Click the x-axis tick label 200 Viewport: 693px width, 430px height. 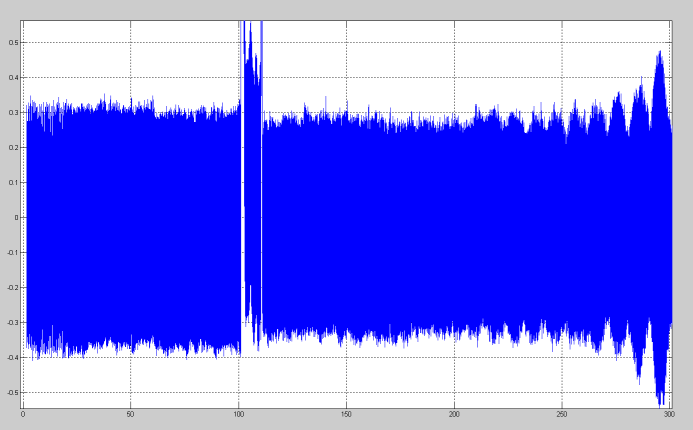[x=454, y=413]
